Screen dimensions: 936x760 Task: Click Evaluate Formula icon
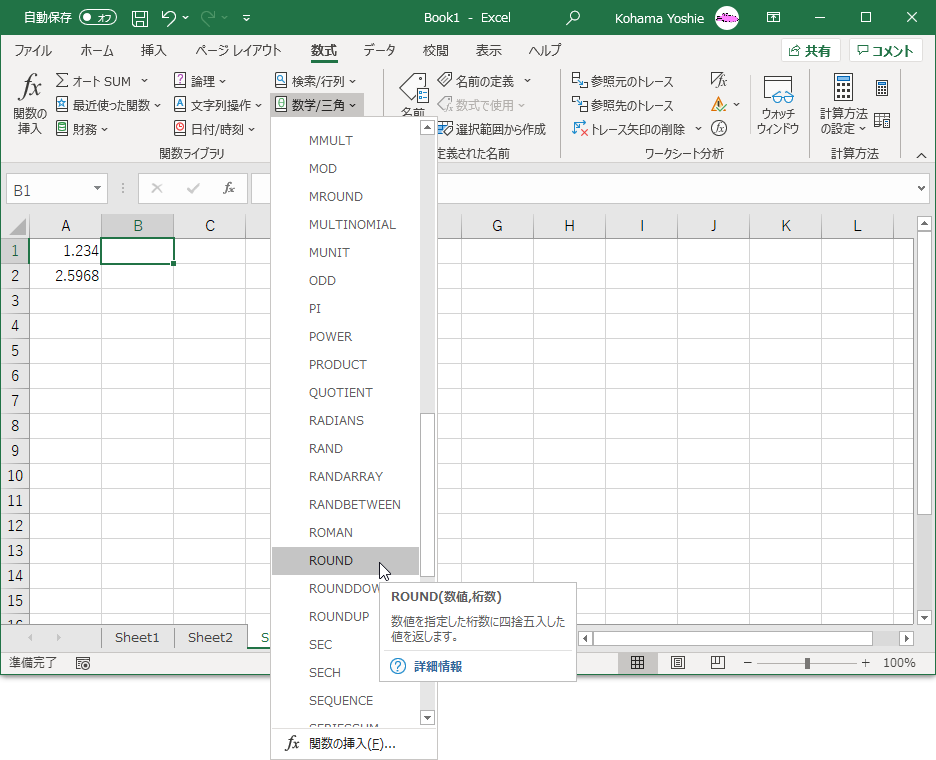[x=719, y=128]
